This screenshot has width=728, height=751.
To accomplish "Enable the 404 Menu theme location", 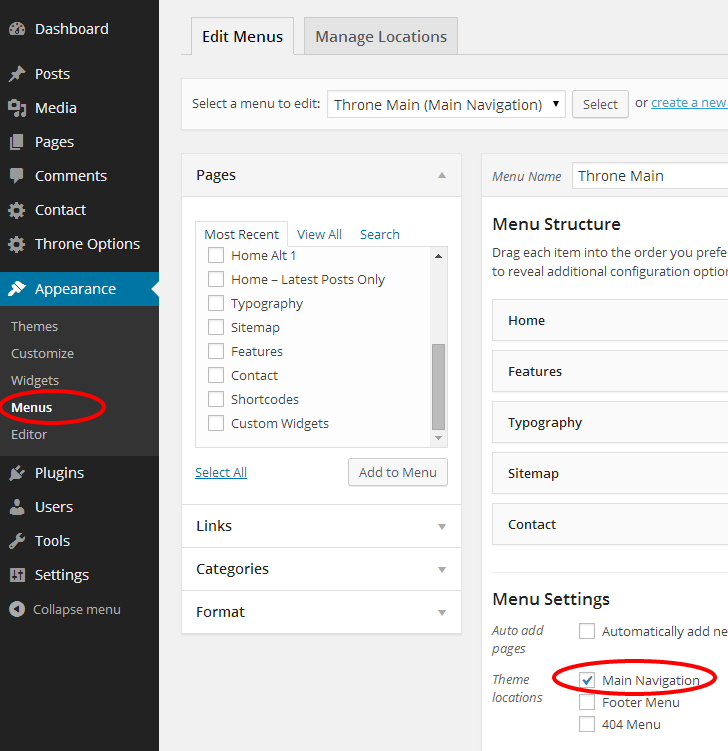I will point(587,724).
